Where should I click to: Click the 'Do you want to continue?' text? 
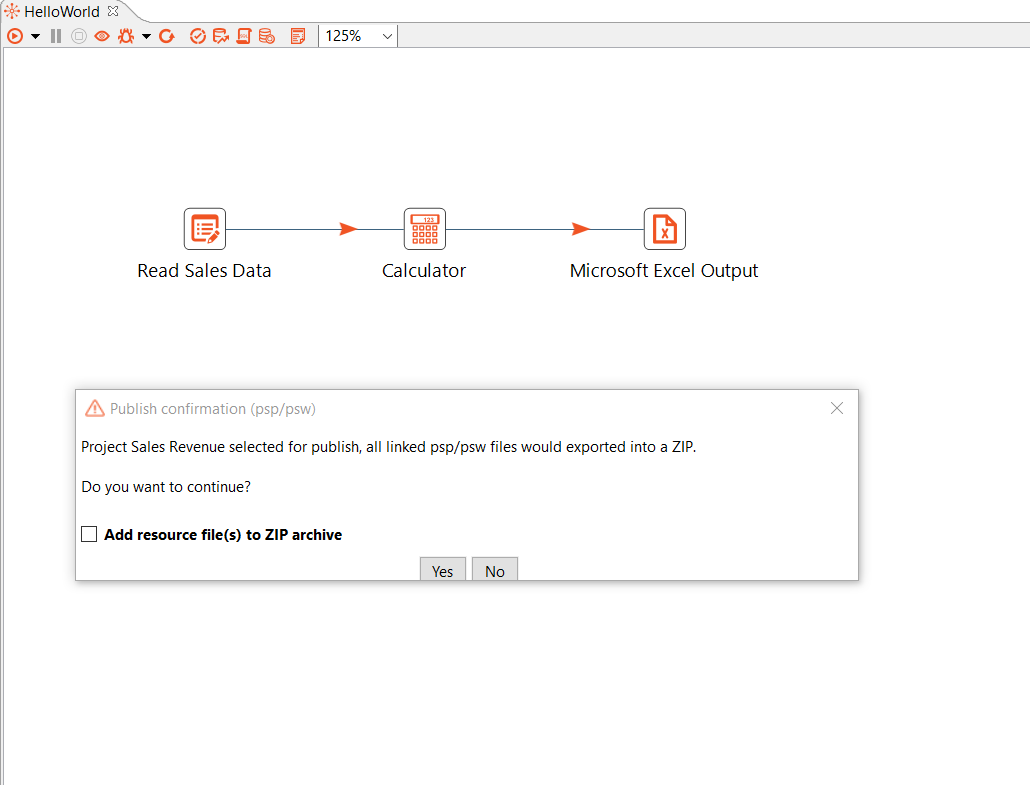[x=166, y=487]
